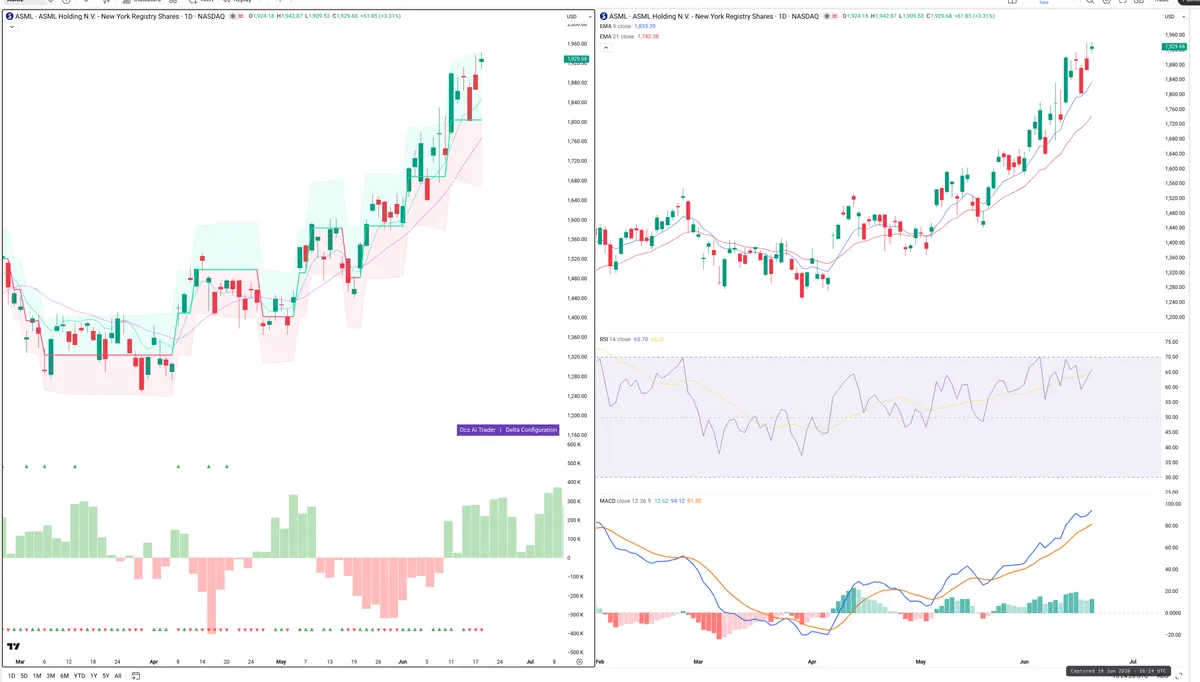The image size is (1200, 682).
Task: Select the YTD time range button
Action: pyautogui.click(x=79, y=675)
